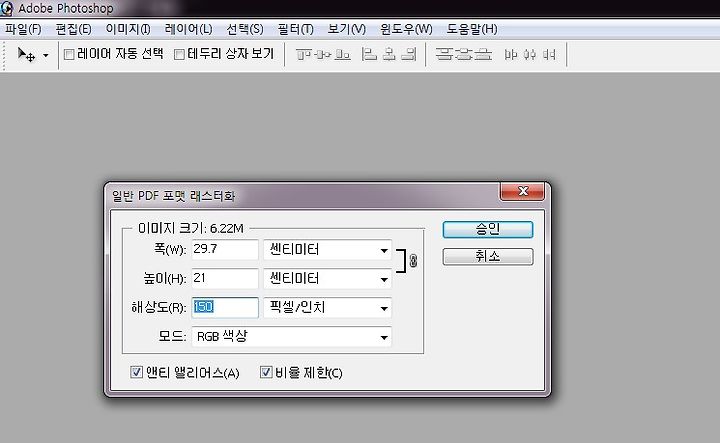This screenshot has height=443, width=720.
Task: Click the 이미지 크기: 6.22M label
Action: (x=191, y=228)
